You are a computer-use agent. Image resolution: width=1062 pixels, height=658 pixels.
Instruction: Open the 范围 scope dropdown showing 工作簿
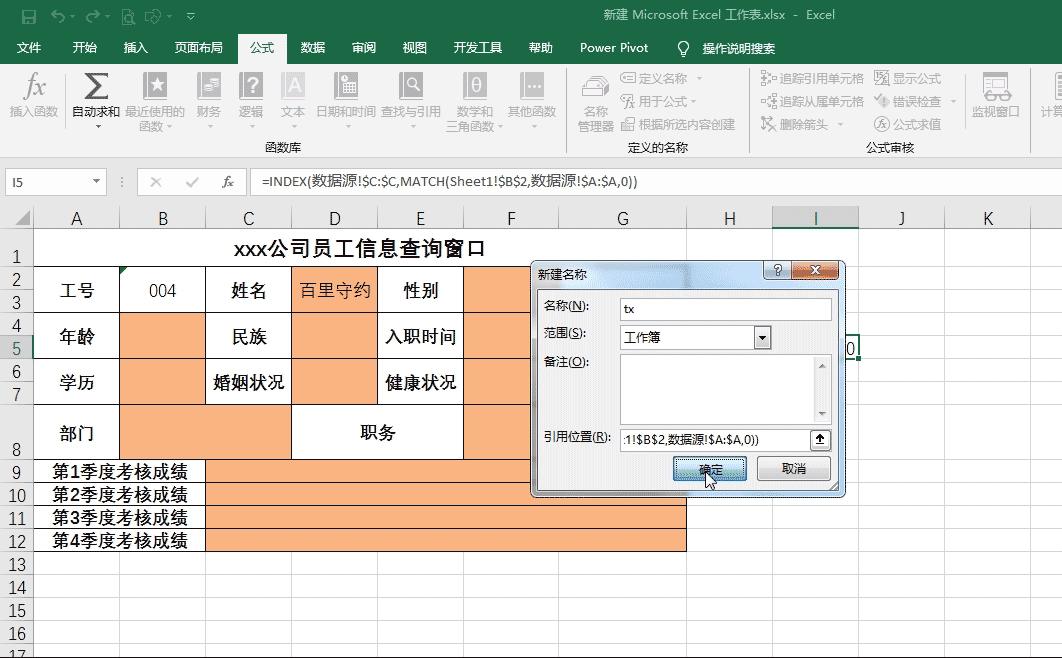[763, 338]
